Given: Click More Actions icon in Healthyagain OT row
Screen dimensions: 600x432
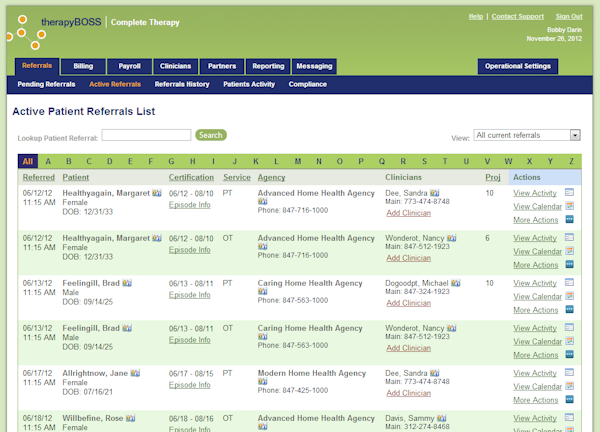Looking at the screenshot, I should [x=569, y=264].
